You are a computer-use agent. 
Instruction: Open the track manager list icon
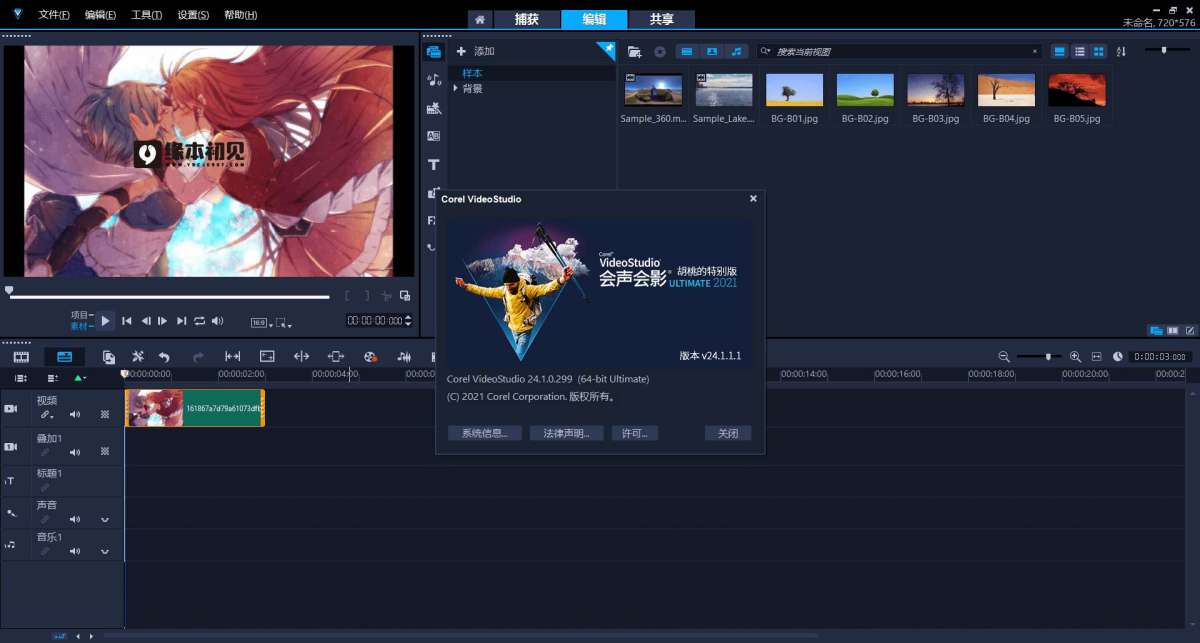click(52, 378)
